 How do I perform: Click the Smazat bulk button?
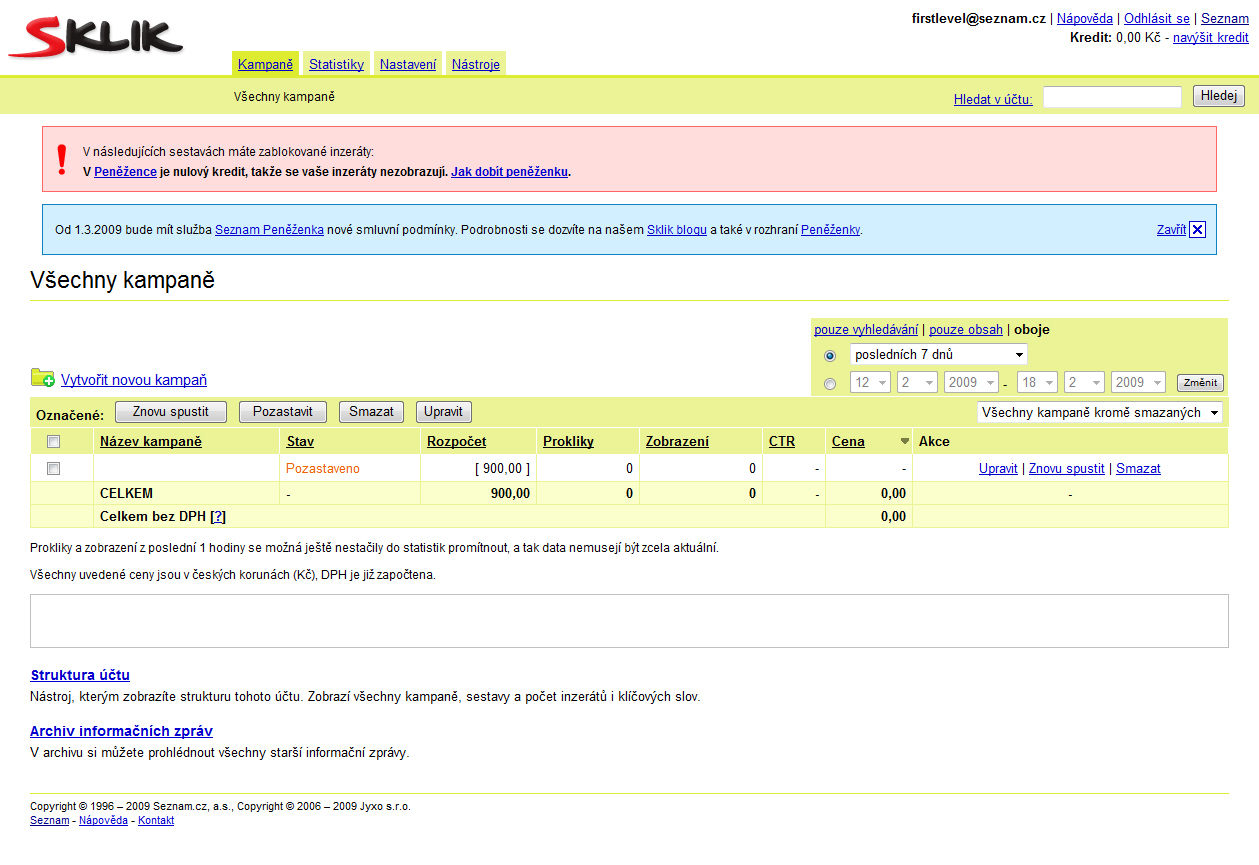[371, 411]
